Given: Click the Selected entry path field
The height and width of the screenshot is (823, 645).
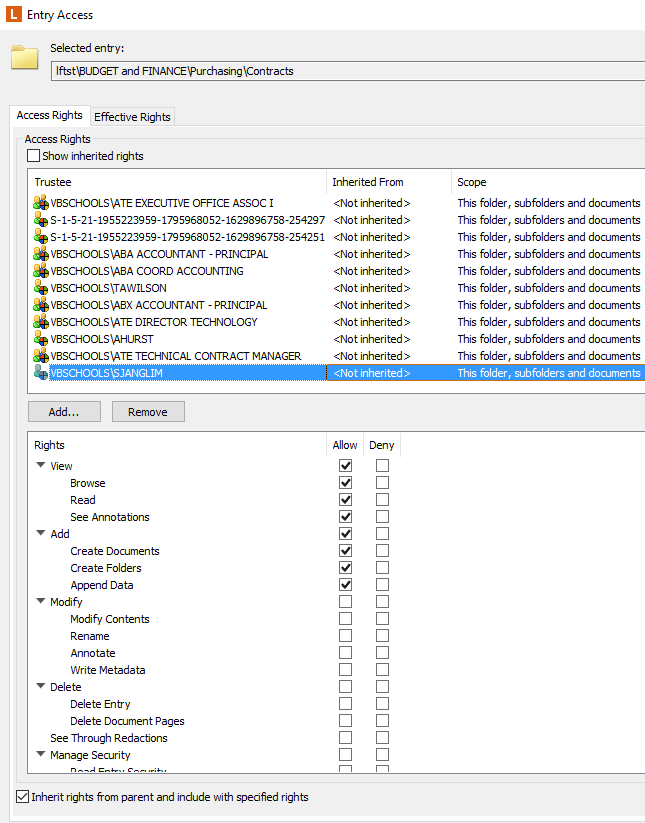Looking at the screenshot, I should (348, 71).
